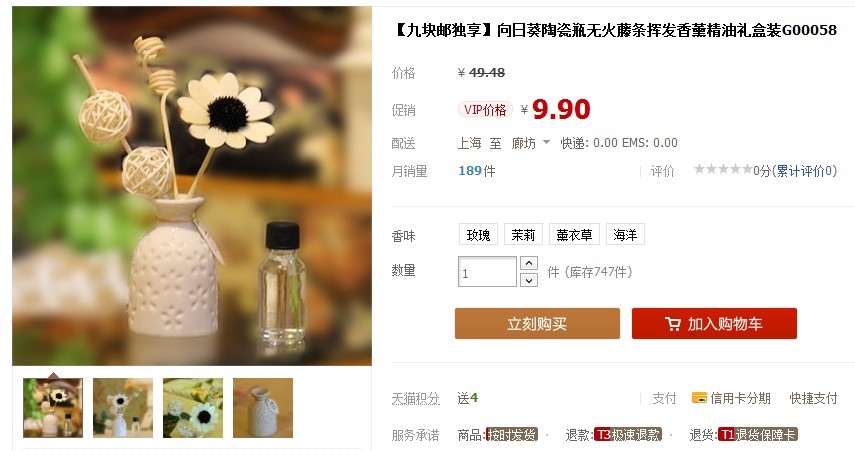Select the 茉莉 scent option
Viewport: 855px width, 451px height.
(523, 234)
